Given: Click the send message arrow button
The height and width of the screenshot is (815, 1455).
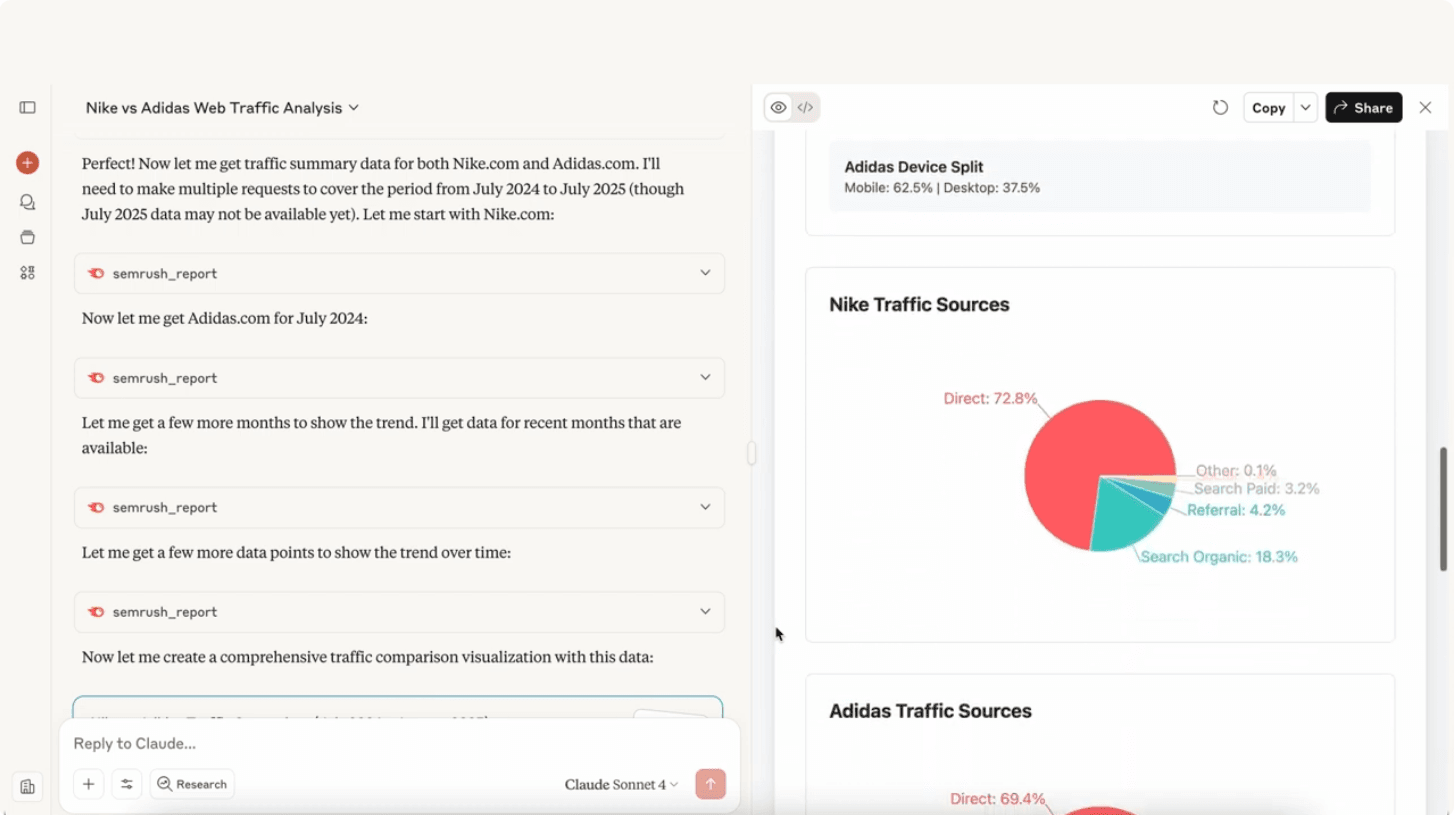Looking at the screenshot, I should [x=710, y=784].
